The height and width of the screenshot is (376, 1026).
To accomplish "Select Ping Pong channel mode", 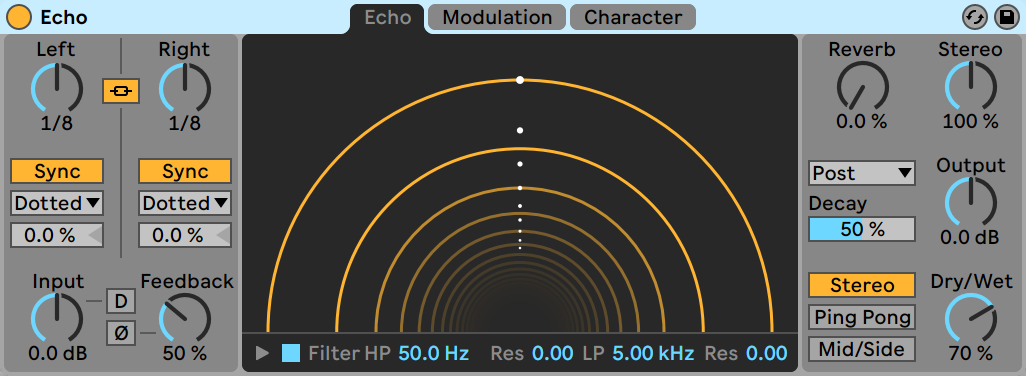I will pos(862,317).
